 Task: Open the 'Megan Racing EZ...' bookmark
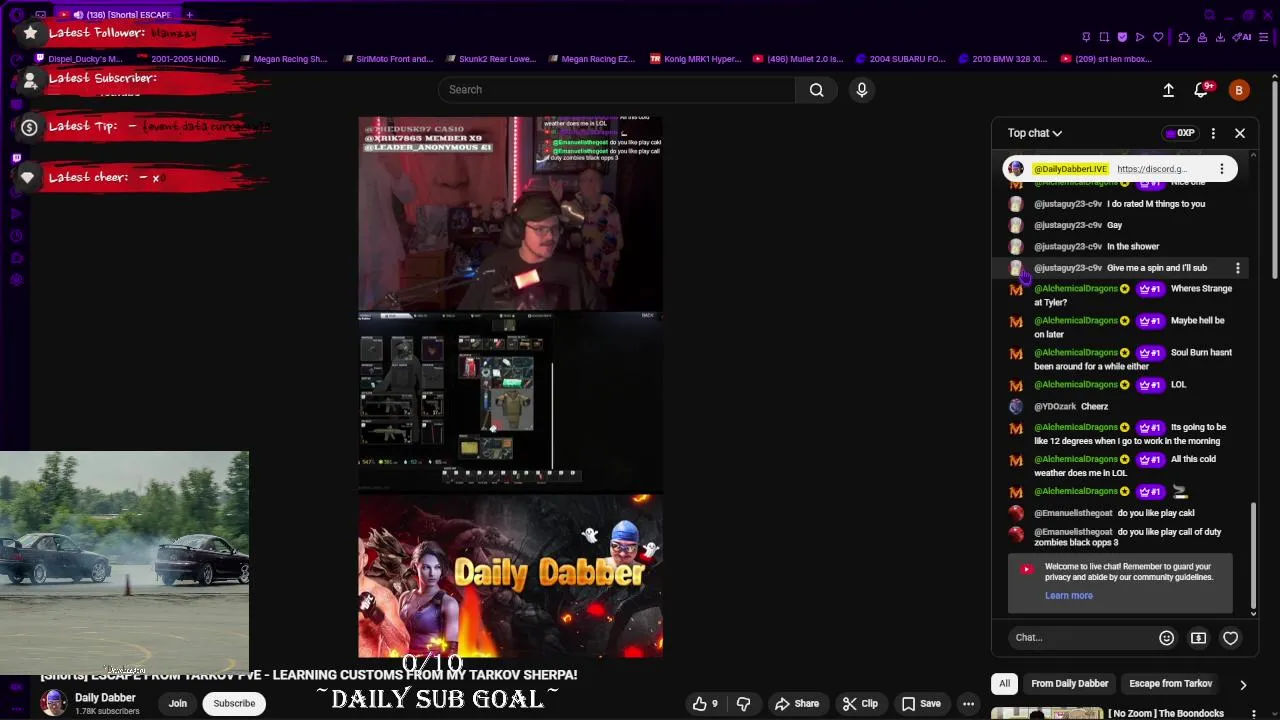tap(590, 59)
